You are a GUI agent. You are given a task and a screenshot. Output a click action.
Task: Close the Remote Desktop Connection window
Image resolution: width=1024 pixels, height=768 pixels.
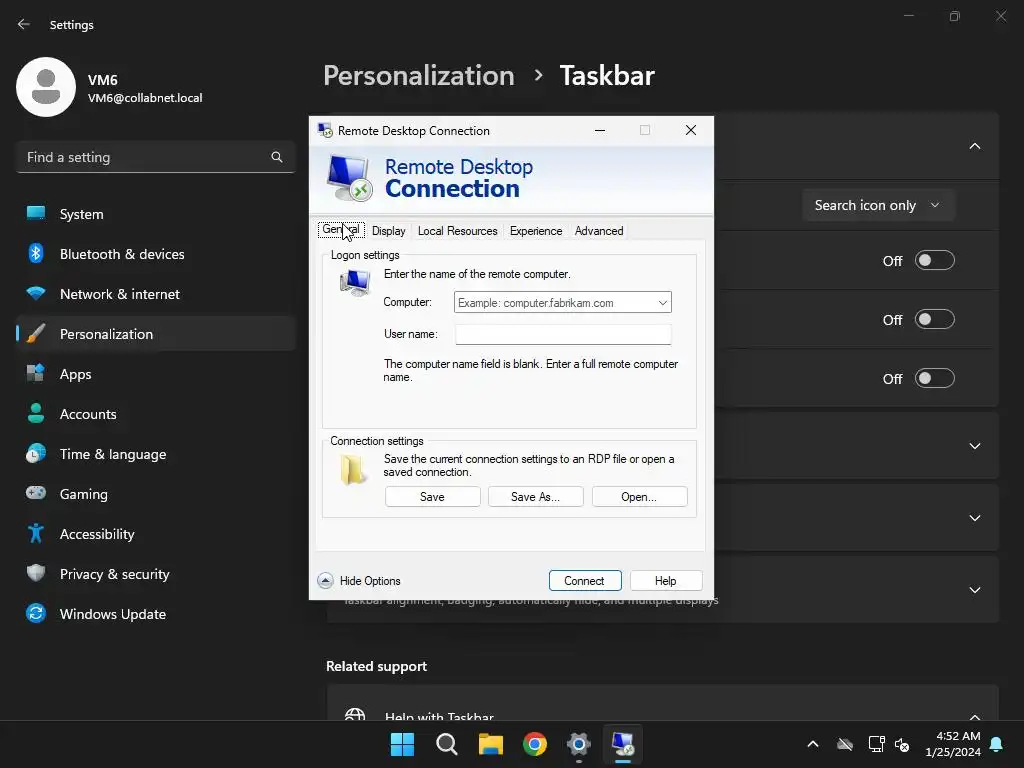[x=691, y=130]
